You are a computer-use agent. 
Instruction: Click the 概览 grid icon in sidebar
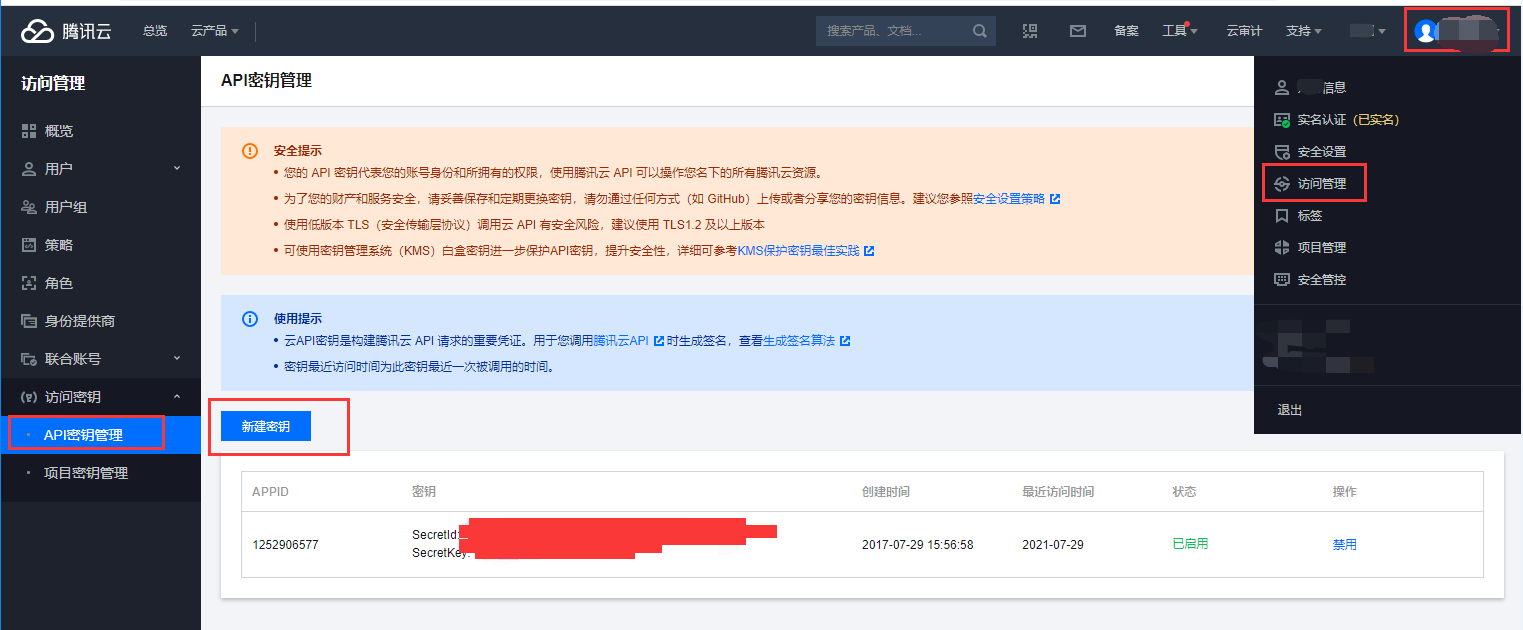coord(29,131)
